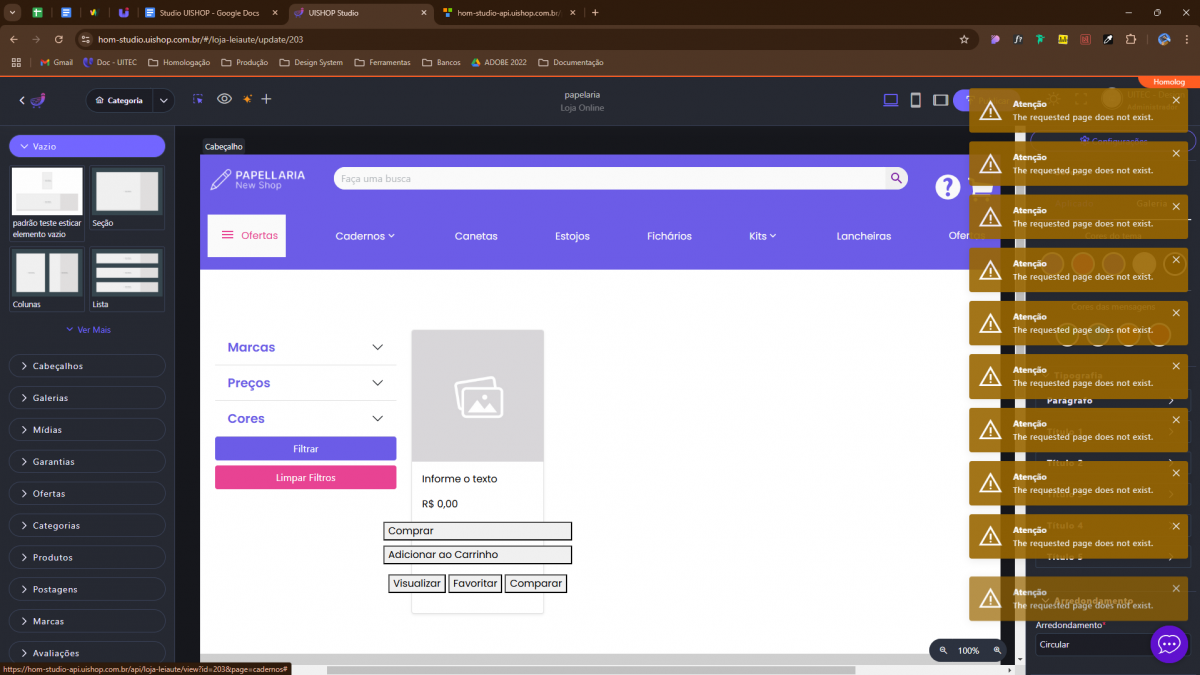This screenshot has width=1200, height=675.
Task: Click the pink Limpar Filtros button
Action: 305,478
